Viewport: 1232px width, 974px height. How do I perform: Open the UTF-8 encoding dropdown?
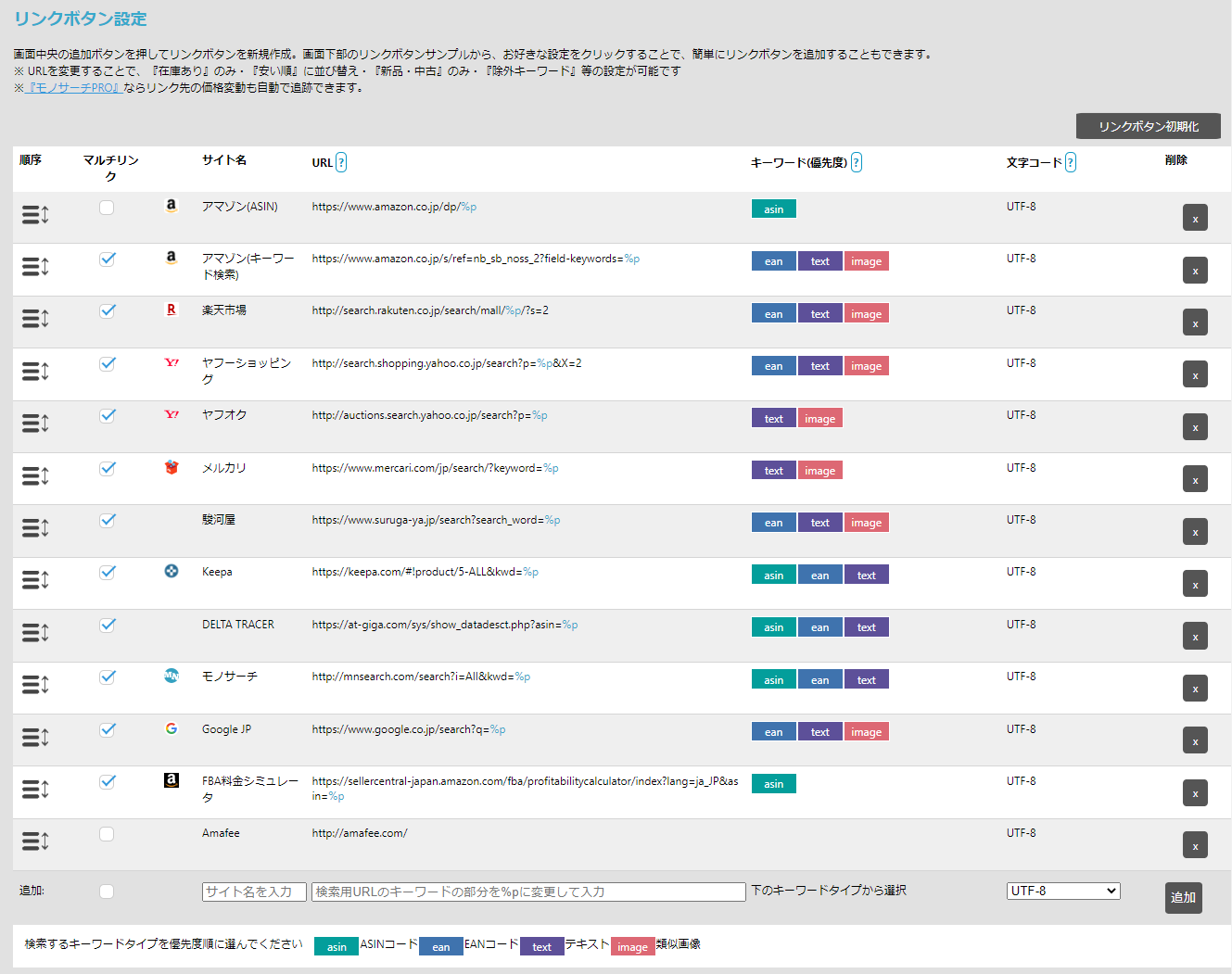[x=1063, y=891]
